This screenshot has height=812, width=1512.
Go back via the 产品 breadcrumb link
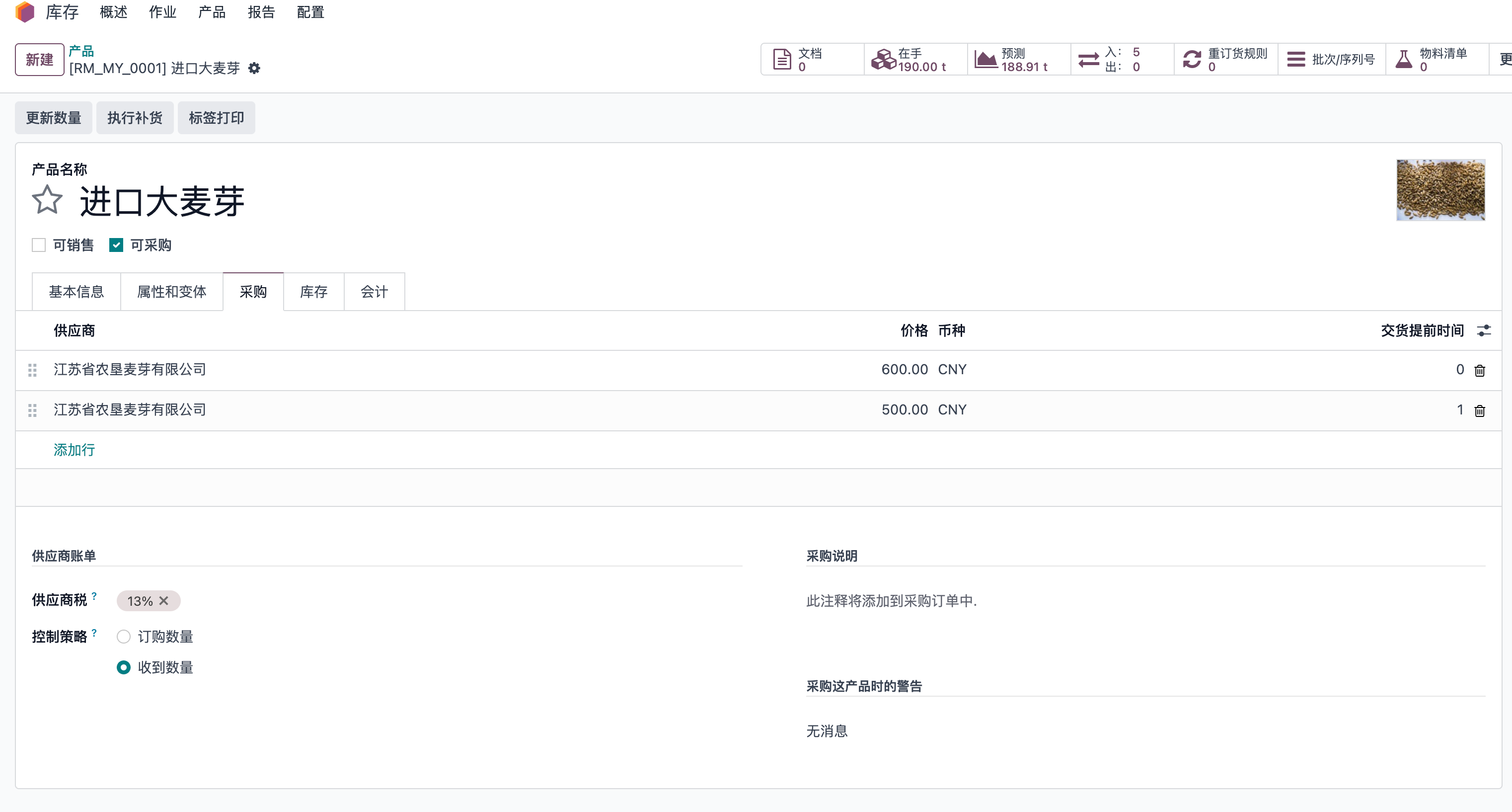(81, 51)
